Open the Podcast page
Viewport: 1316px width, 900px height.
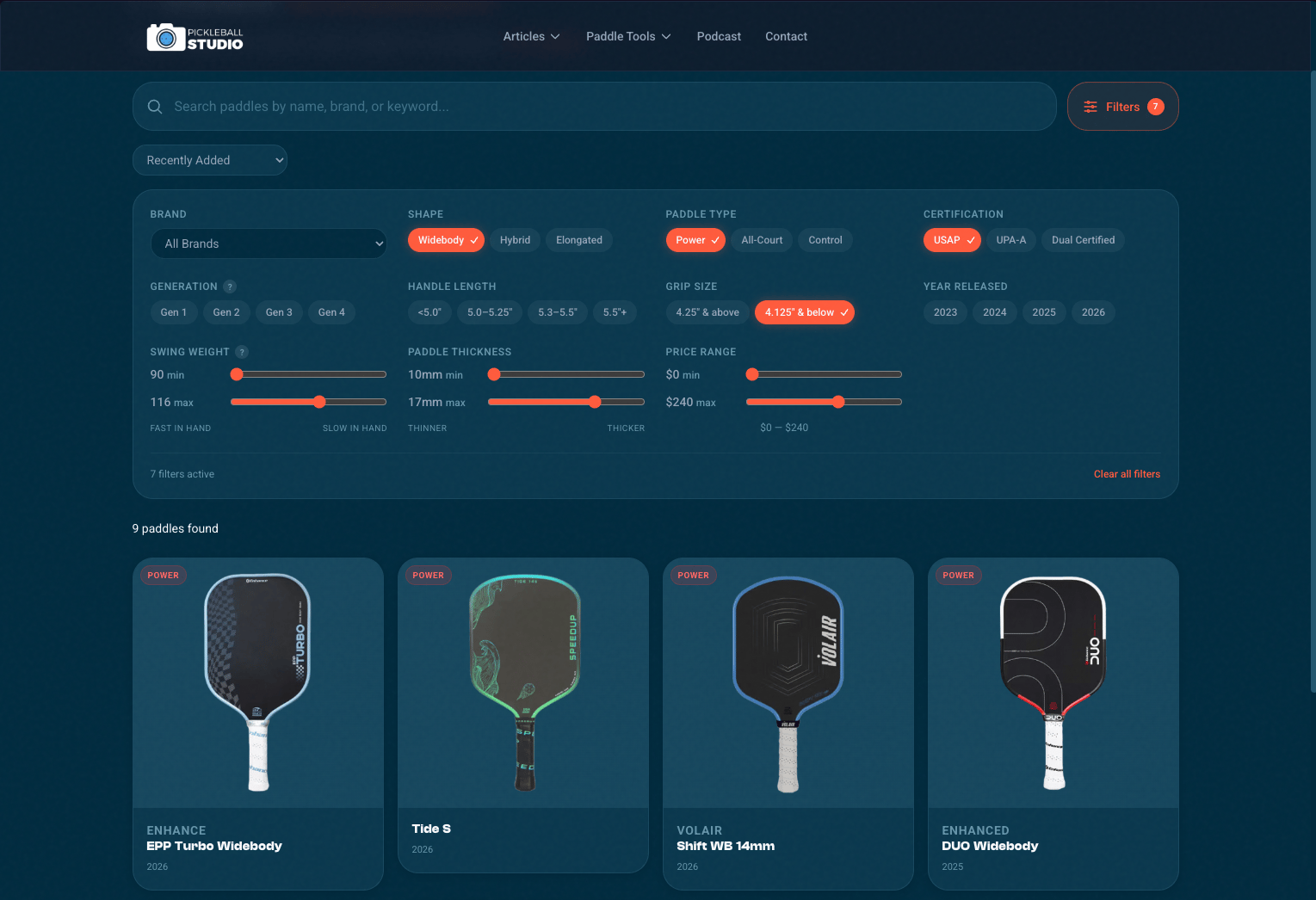point(719,36)
